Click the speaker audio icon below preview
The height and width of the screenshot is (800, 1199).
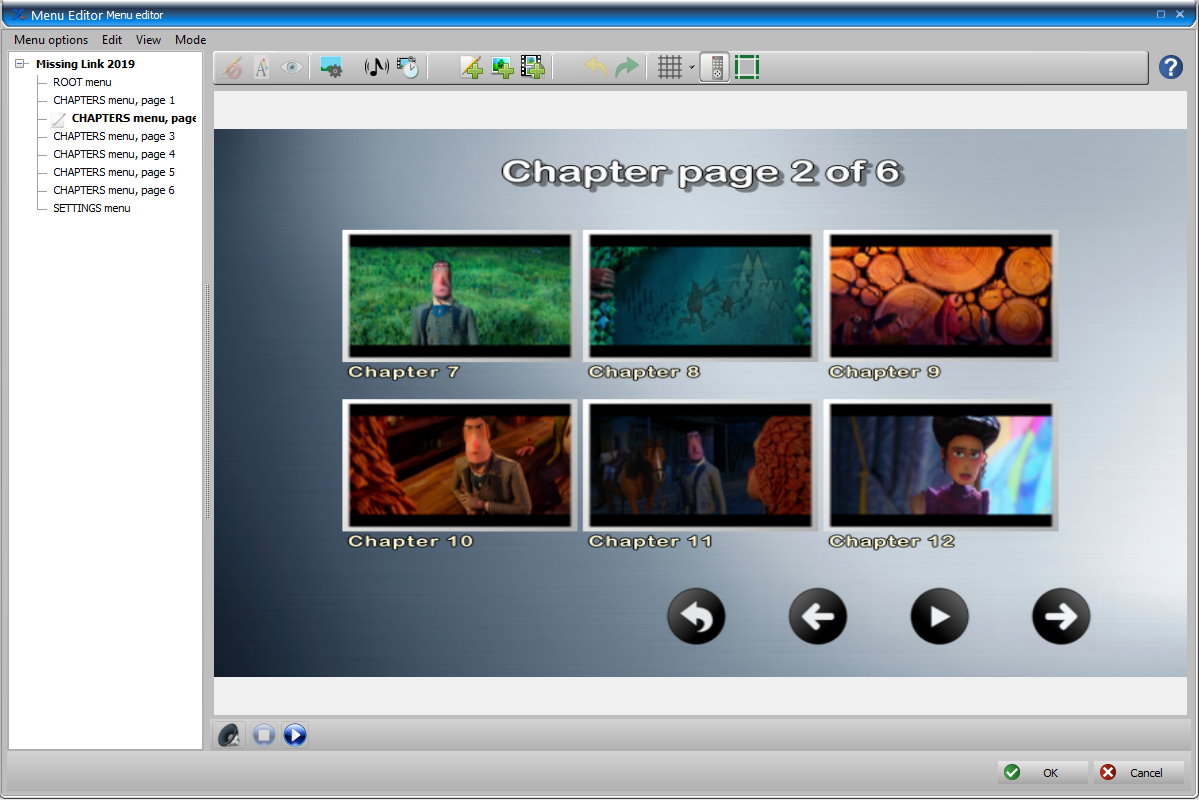click(229, 735)
